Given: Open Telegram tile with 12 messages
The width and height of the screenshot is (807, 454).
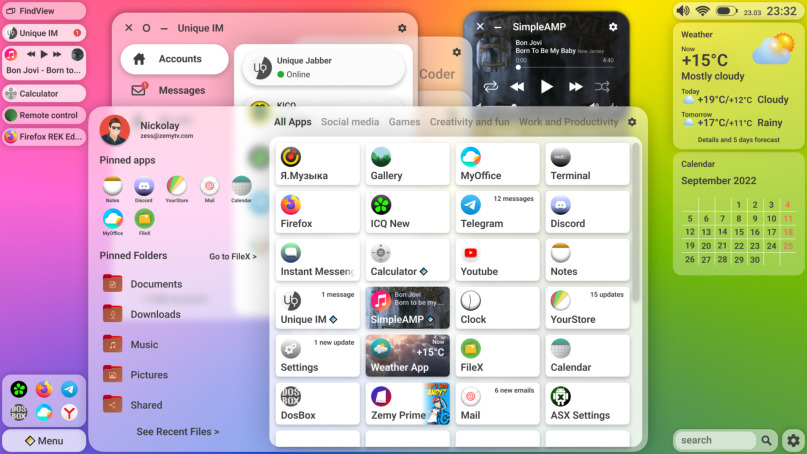Looking at the screenshot, I should click(498, 213).
